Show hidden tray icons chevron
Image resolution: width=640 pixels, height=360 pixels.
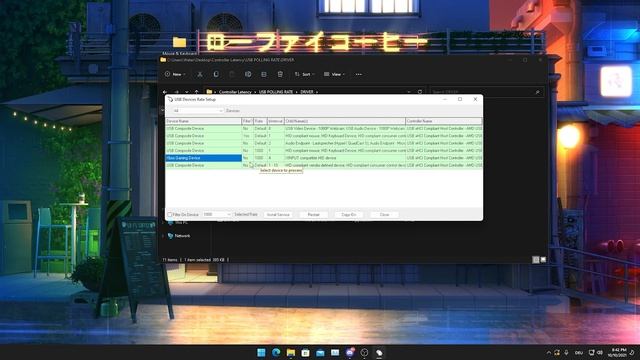click(549, 353)
